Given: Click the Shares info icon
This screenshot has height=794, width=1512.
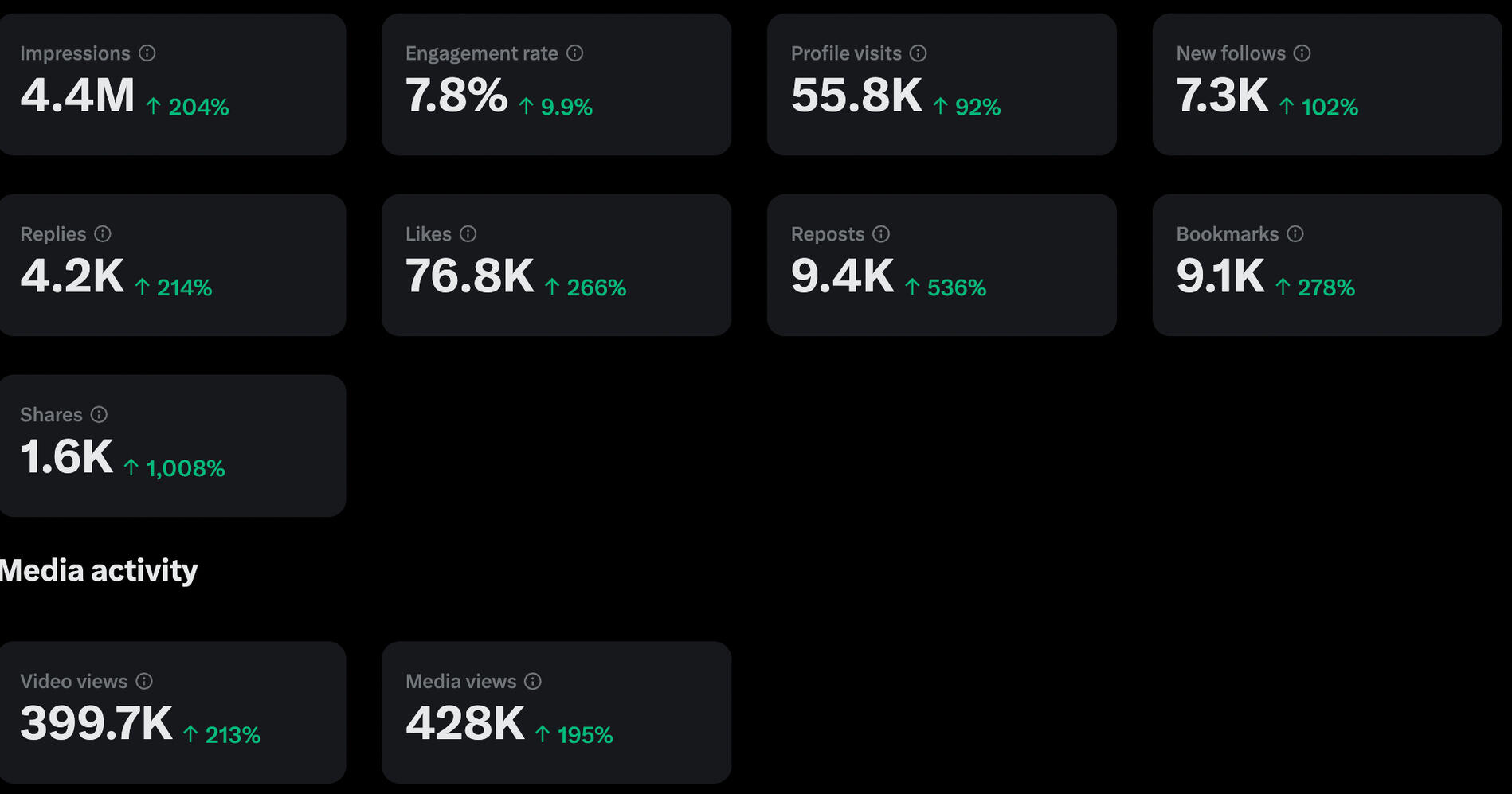Looking at the screenshot, I should pos(99,415).
